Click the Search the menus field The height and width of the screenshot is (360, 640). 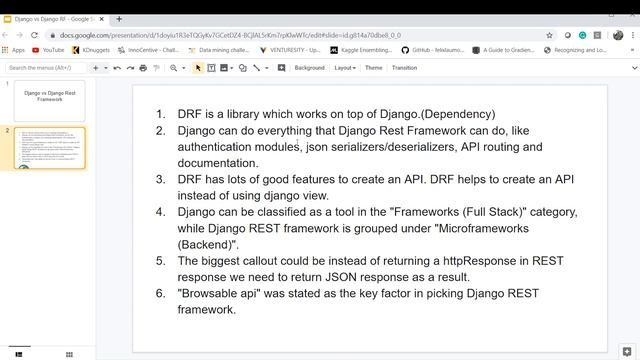tap(46, 68)
